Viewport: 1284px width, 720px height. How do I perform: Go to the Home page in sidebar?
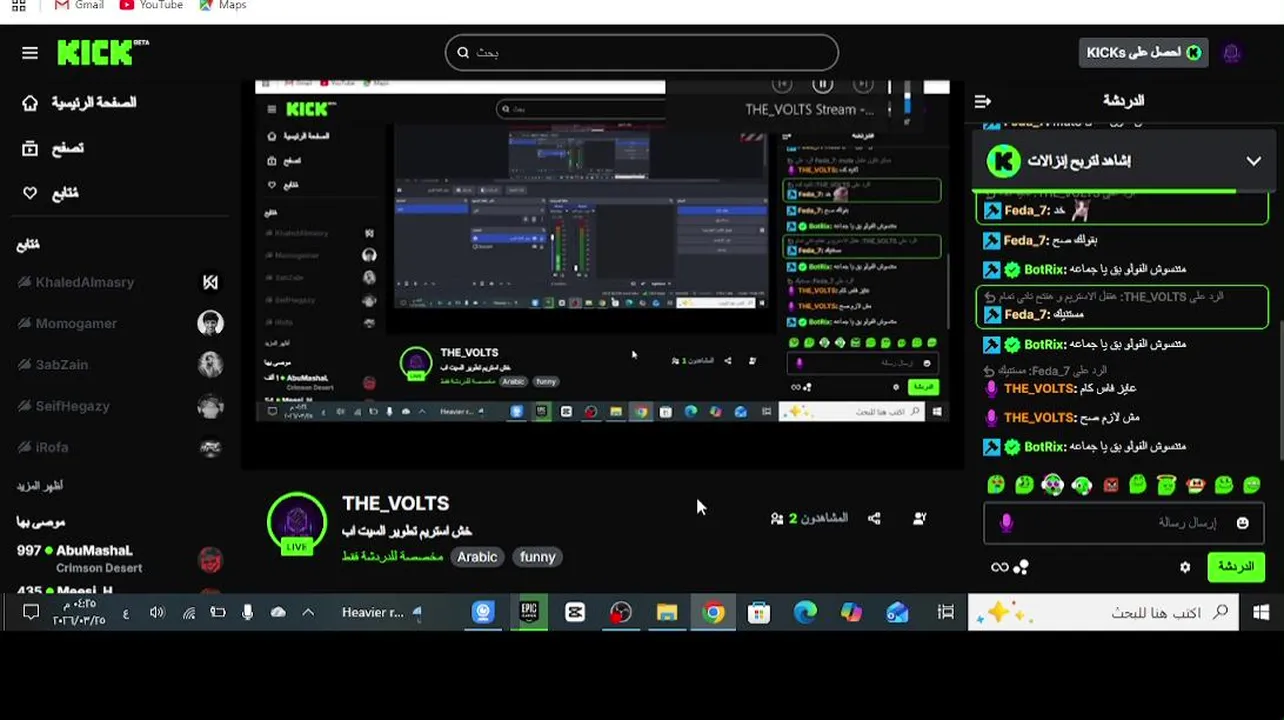click(79, 103)
